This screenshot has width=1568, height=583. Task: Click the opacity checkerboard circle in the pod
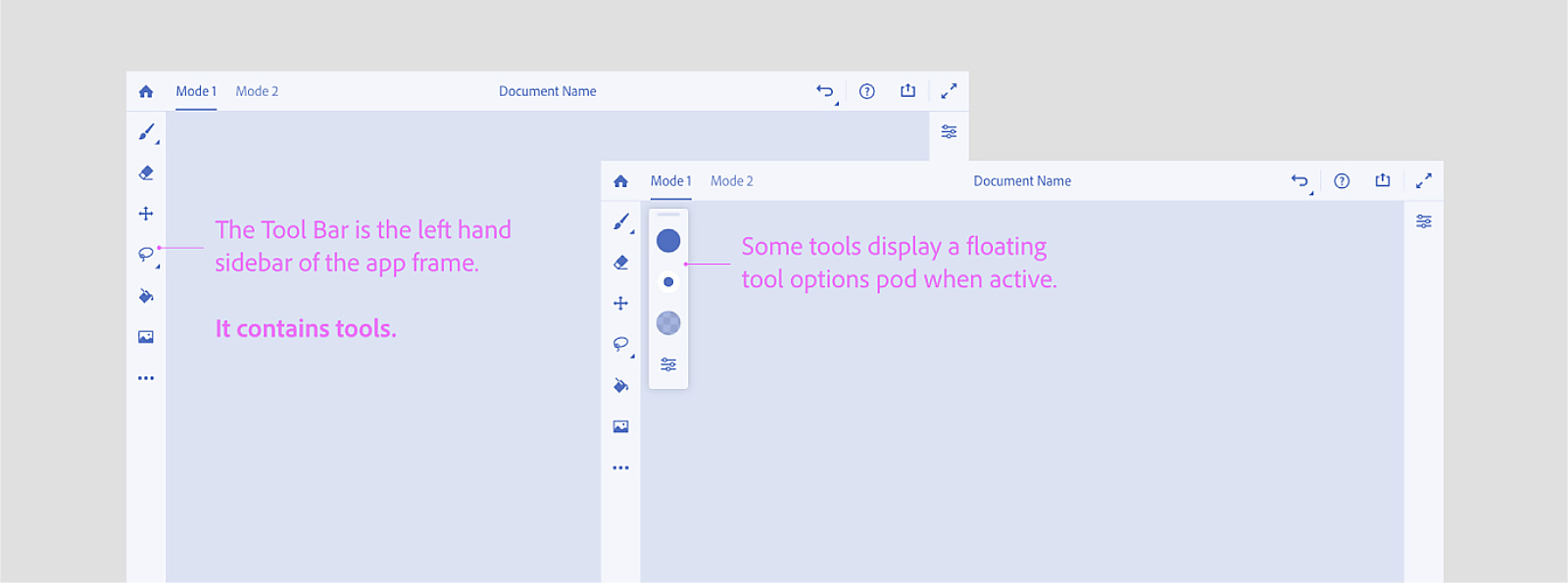[x=668, y=323]
